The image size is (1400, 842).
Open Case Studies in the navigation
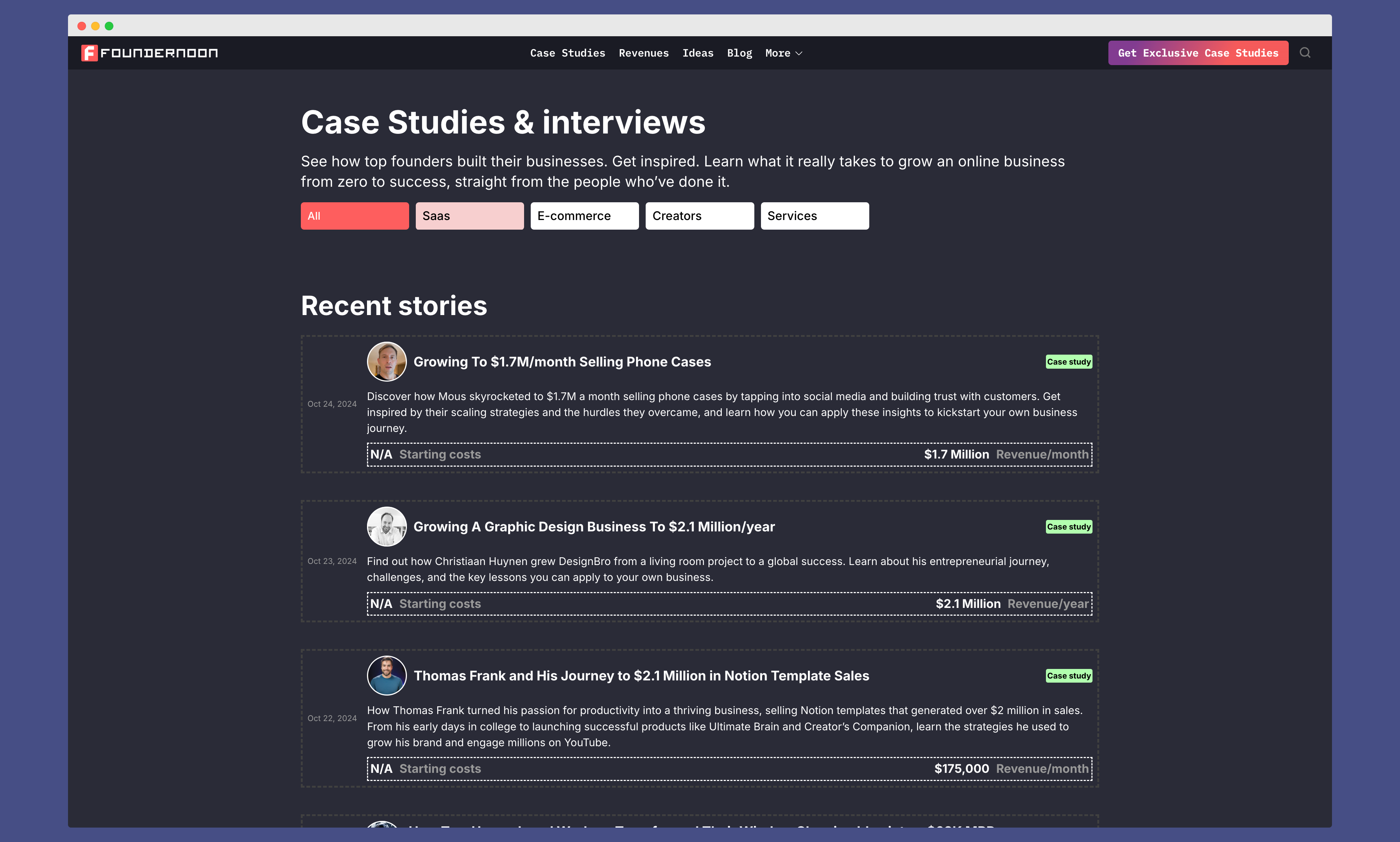[x=568, y=53]
